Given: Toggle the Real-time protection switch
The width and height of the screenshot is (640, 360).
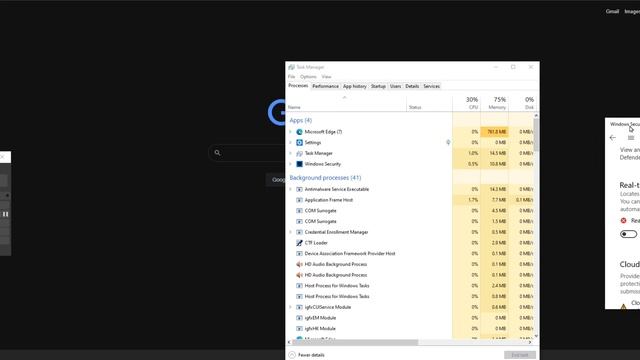Looking at the screenshot, I should point(628,234).
